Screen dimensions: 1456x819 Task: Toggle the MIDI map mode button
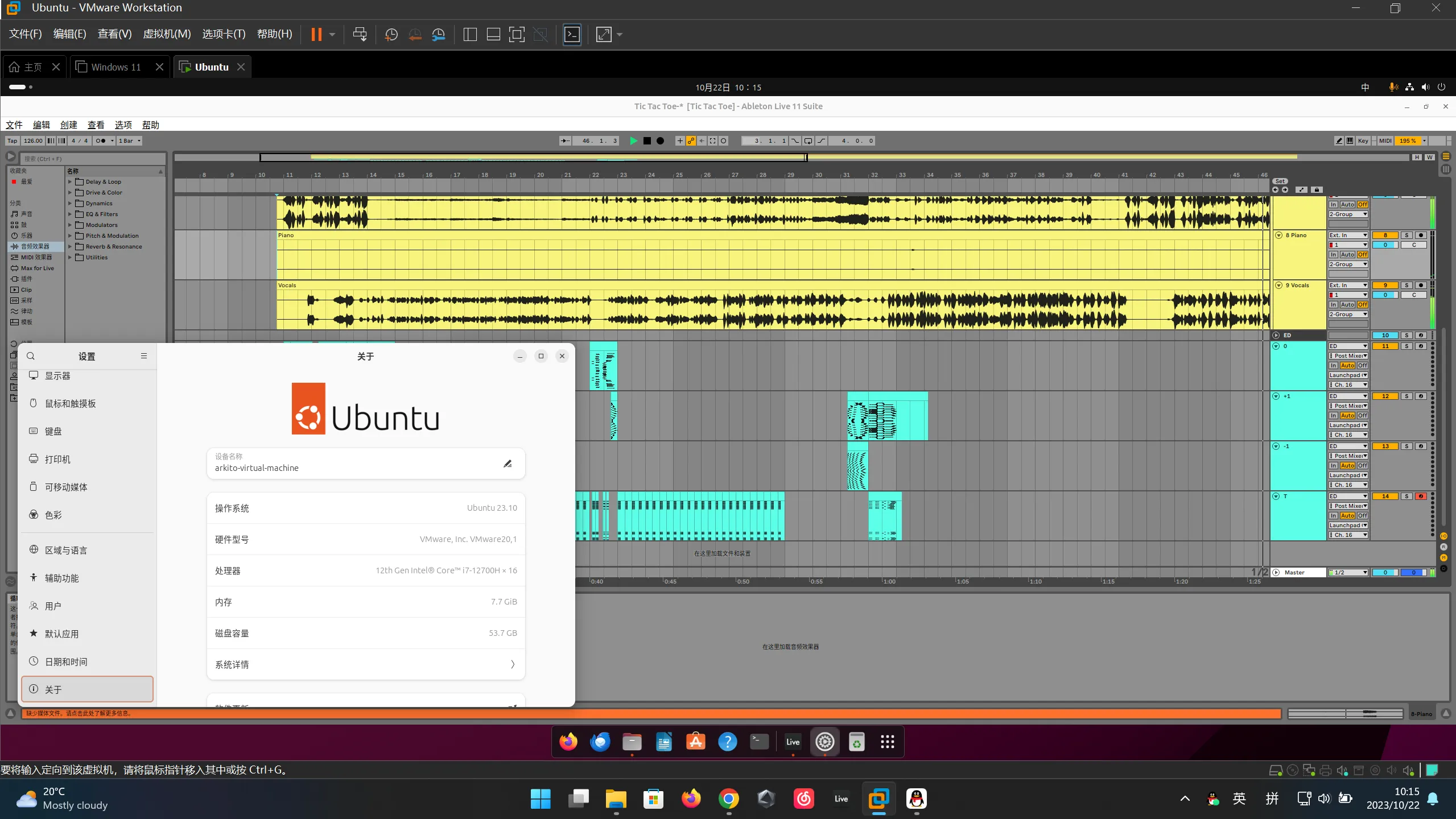pyautogui.click(x=1385, y=141)
